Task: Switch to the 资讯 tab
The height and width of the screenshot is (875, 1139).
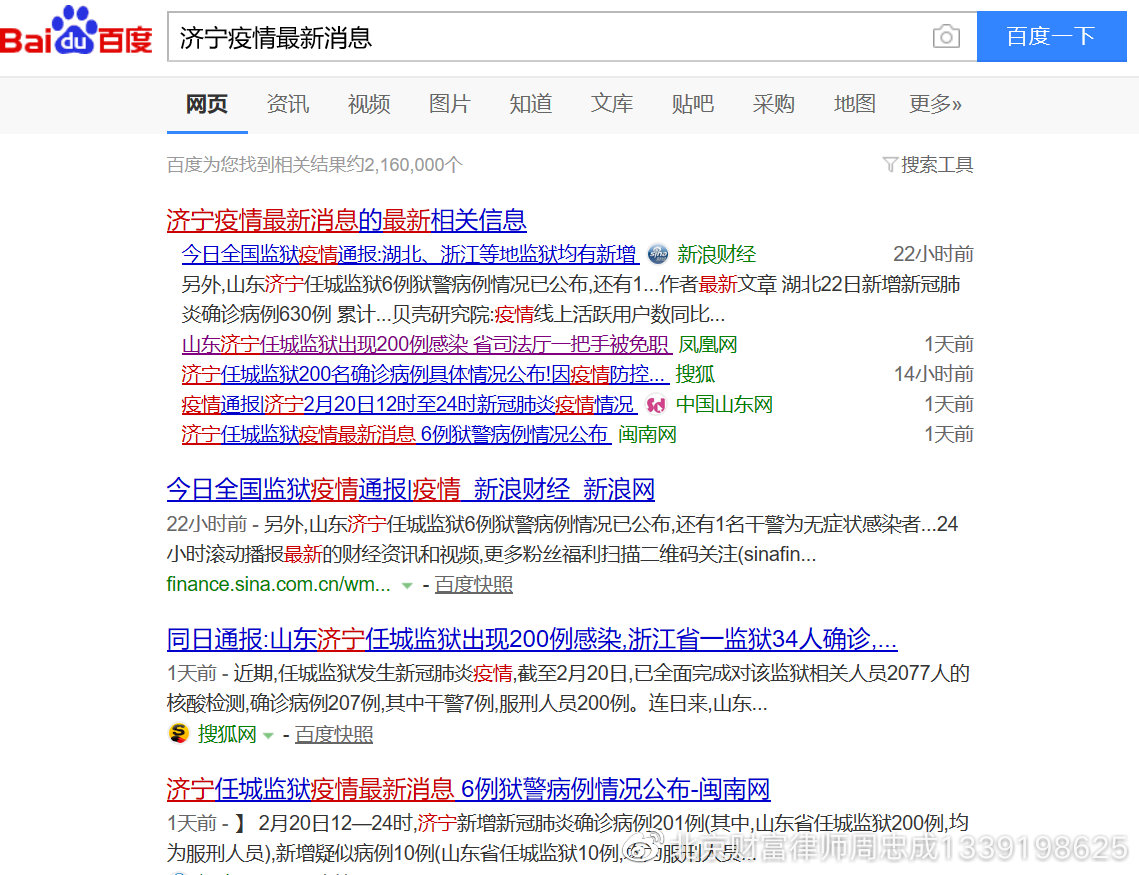Action: 288,104
